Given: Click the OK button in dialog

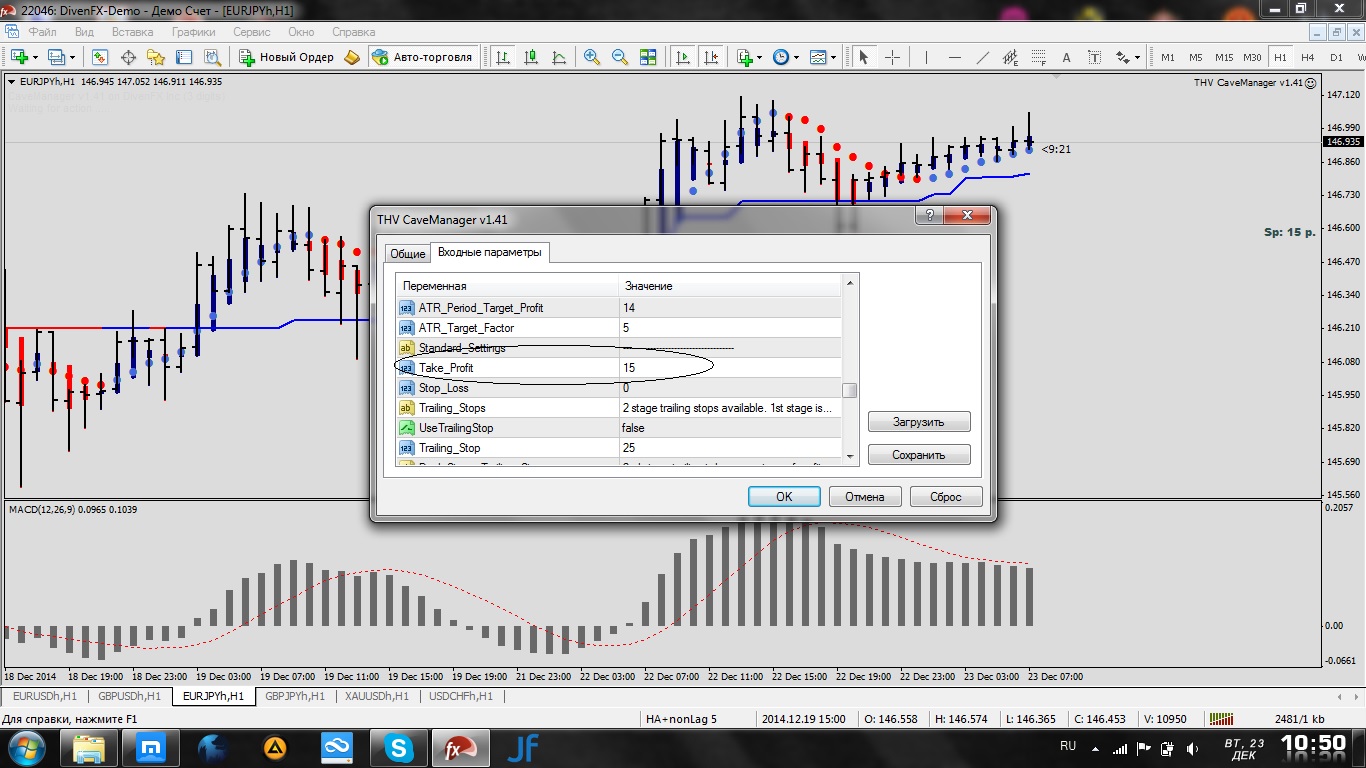Looking at the screenshot, I should (784, 496).
